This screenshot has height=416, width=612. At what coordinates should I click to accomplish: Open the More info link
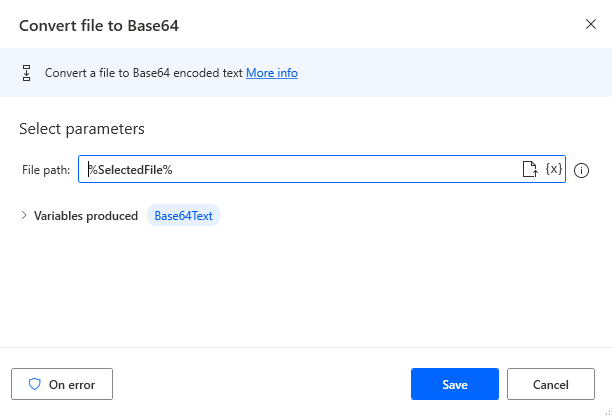[272, 73]
